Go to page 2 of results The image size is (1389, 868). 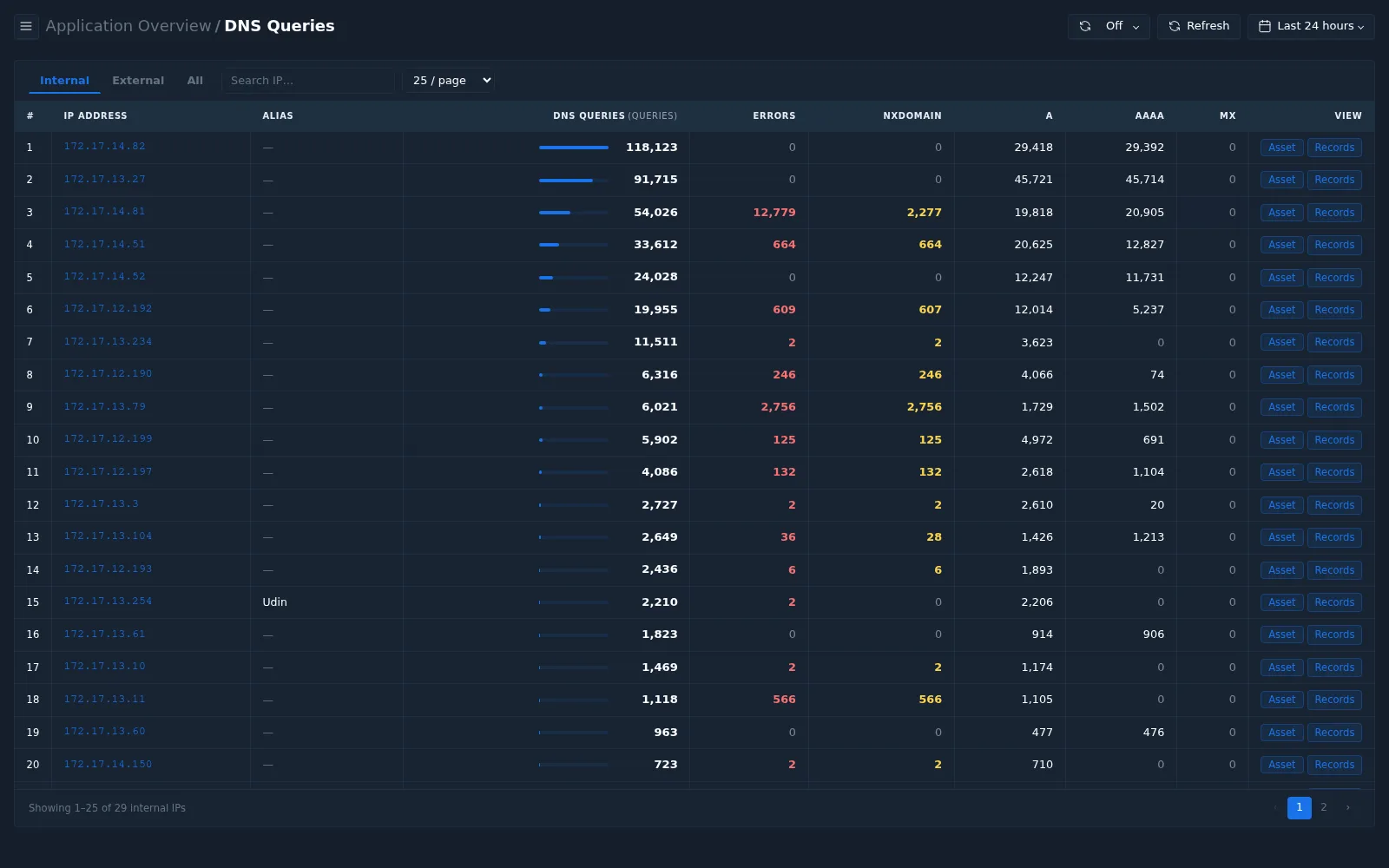[x=1323, y=807]
